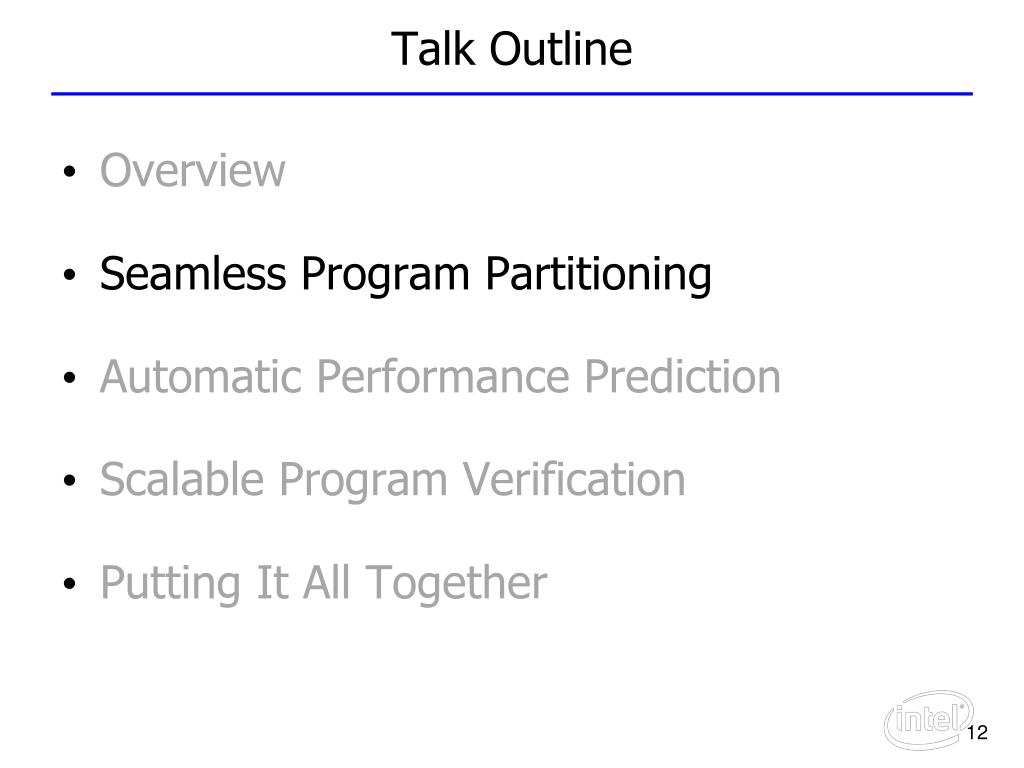
Task: Select Seamless Program Partitioning item
Action: pyautogui.click(x=406, y=274)
